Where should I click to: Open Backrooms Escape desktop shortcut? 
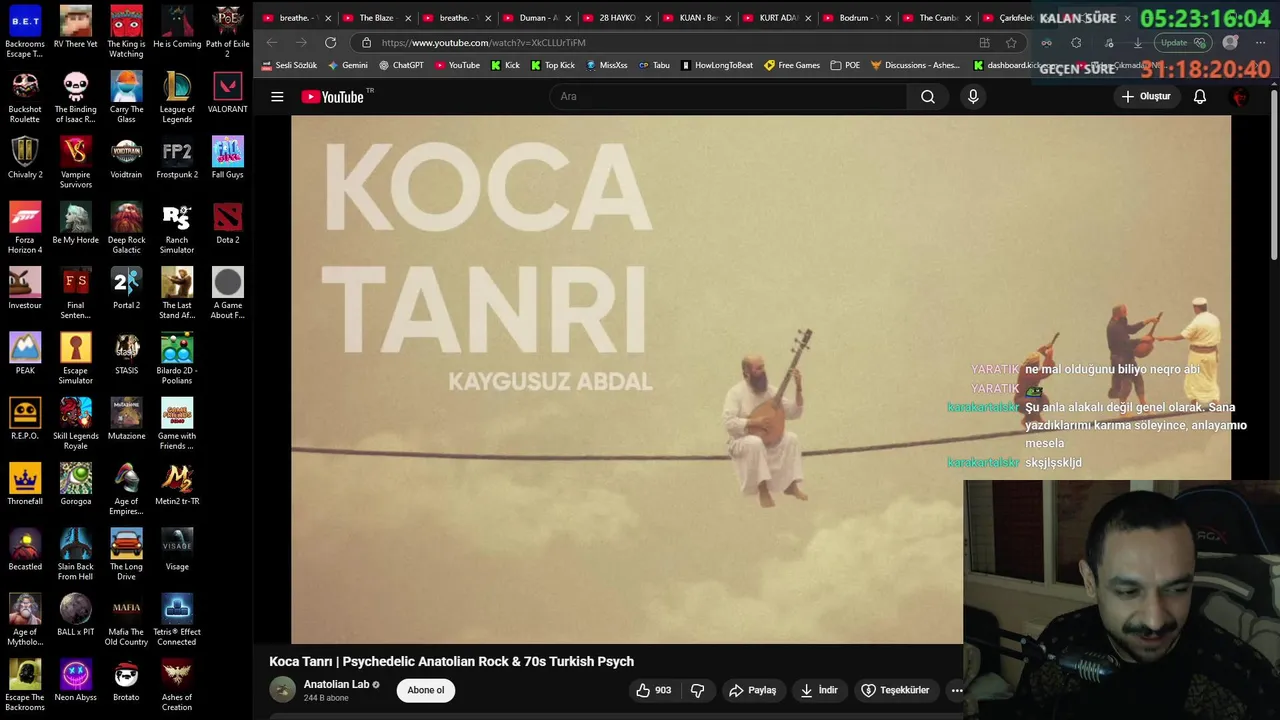click(25, 31)
